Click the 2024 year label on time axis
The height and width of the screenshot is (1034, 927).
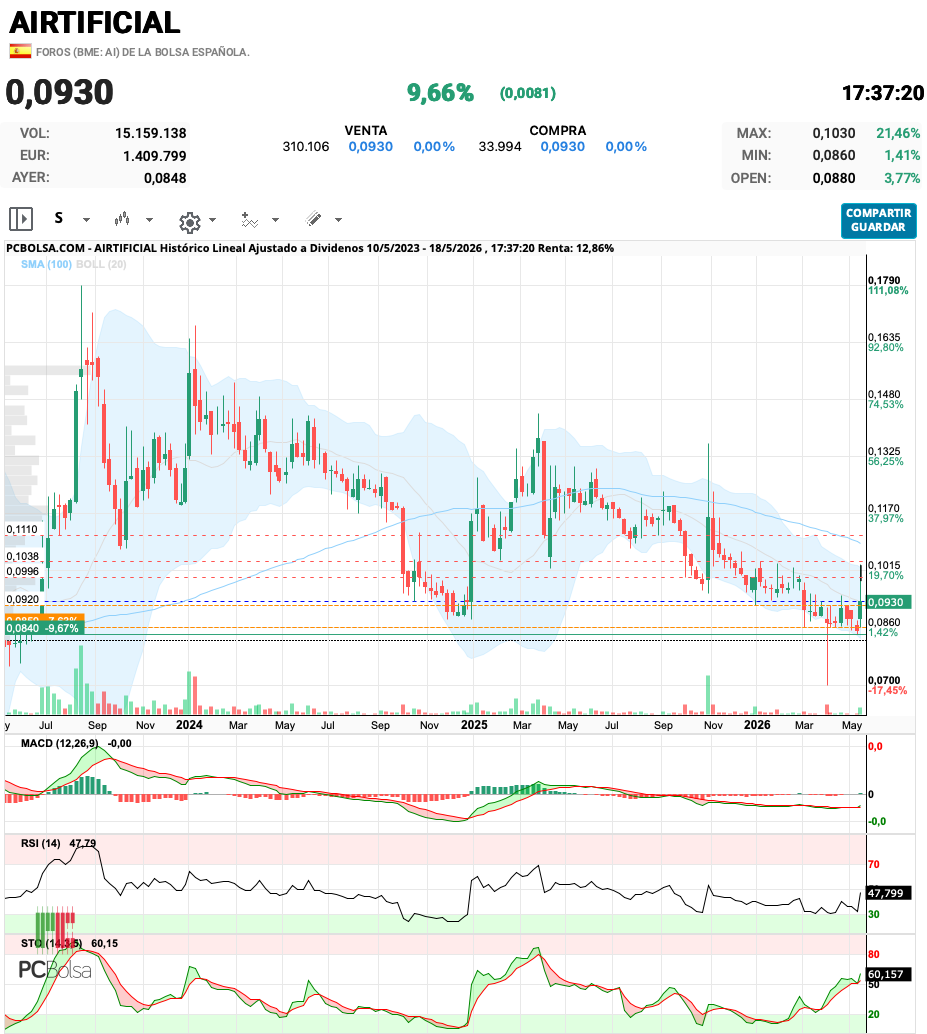(x=189, y=725)
